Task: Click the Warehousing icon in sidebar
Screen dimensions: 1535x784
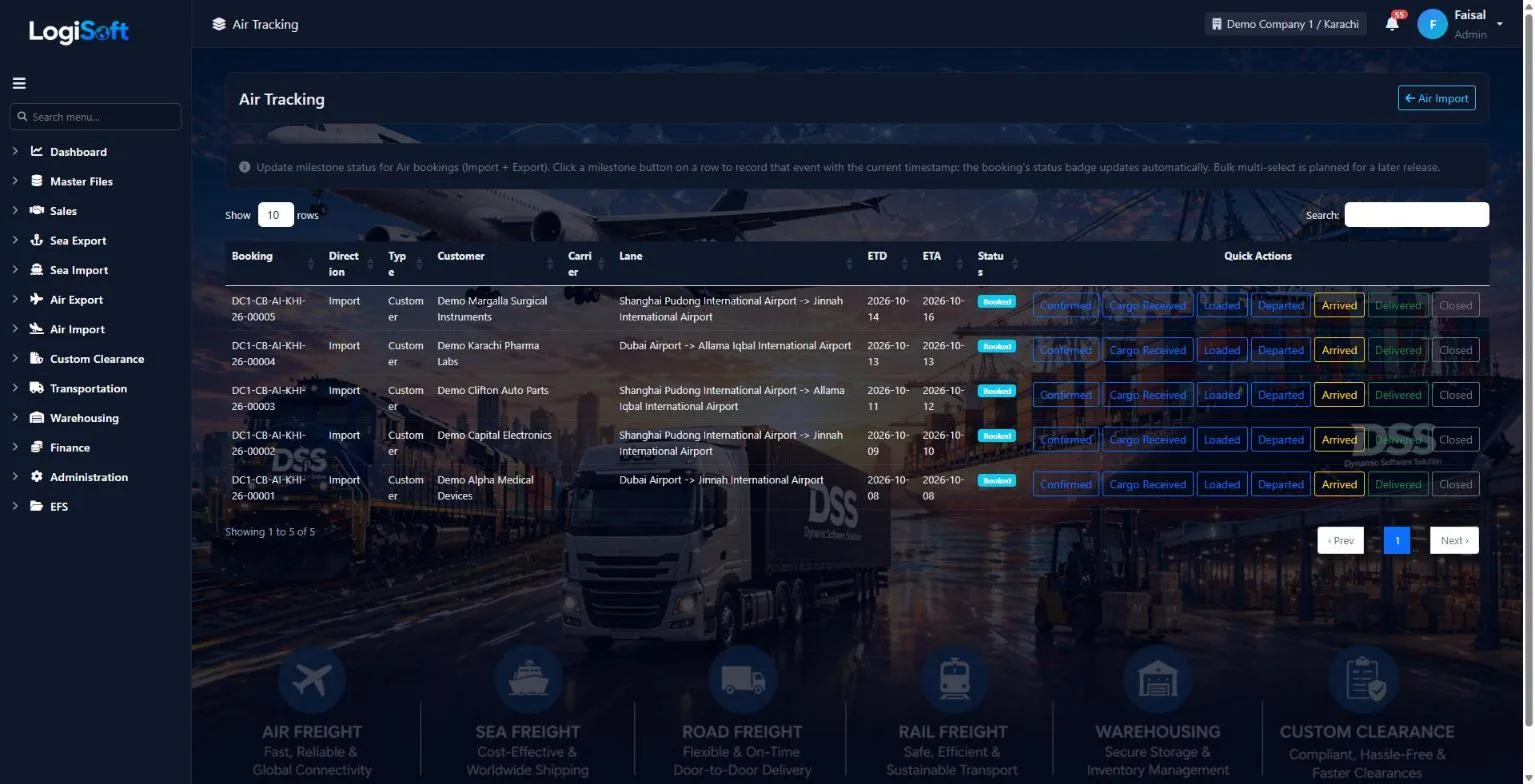Action: coord(37,418)
